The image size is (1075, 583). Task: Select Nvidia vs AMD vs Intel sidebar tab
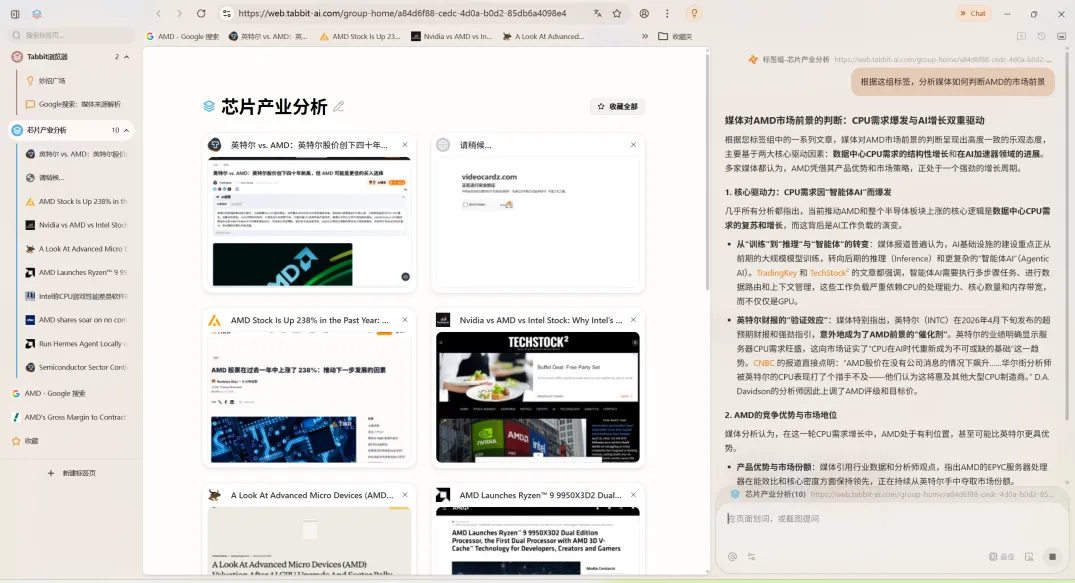(x=75, y=225)
